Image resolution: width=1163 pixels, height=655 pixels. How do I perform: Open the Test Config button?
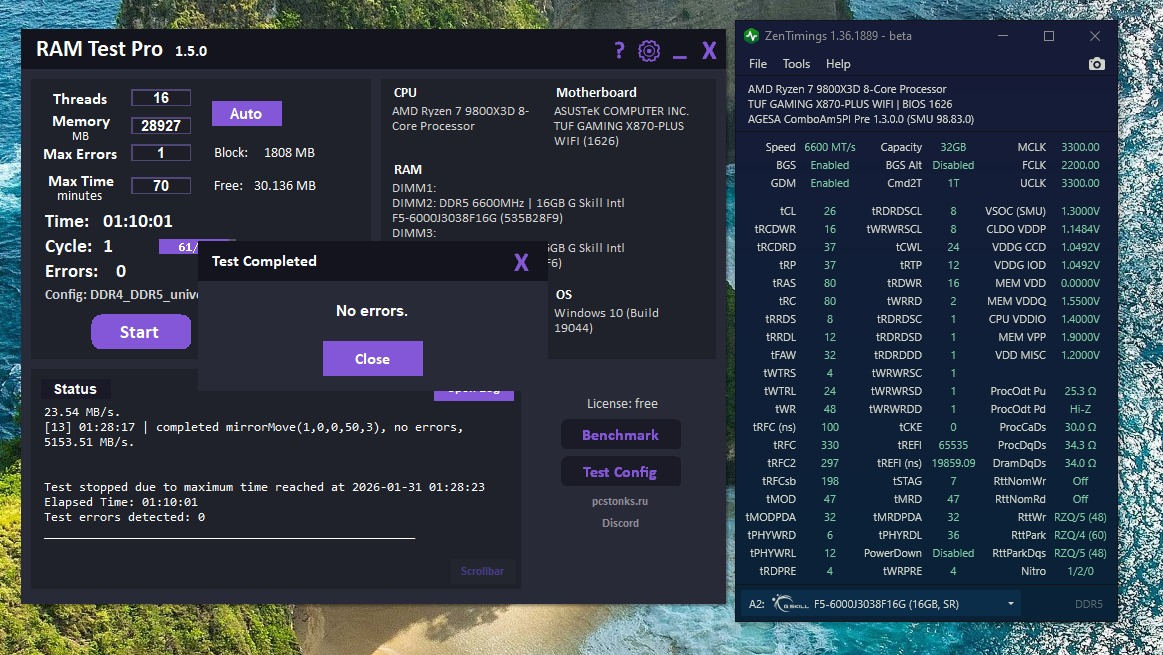[621, 472]
